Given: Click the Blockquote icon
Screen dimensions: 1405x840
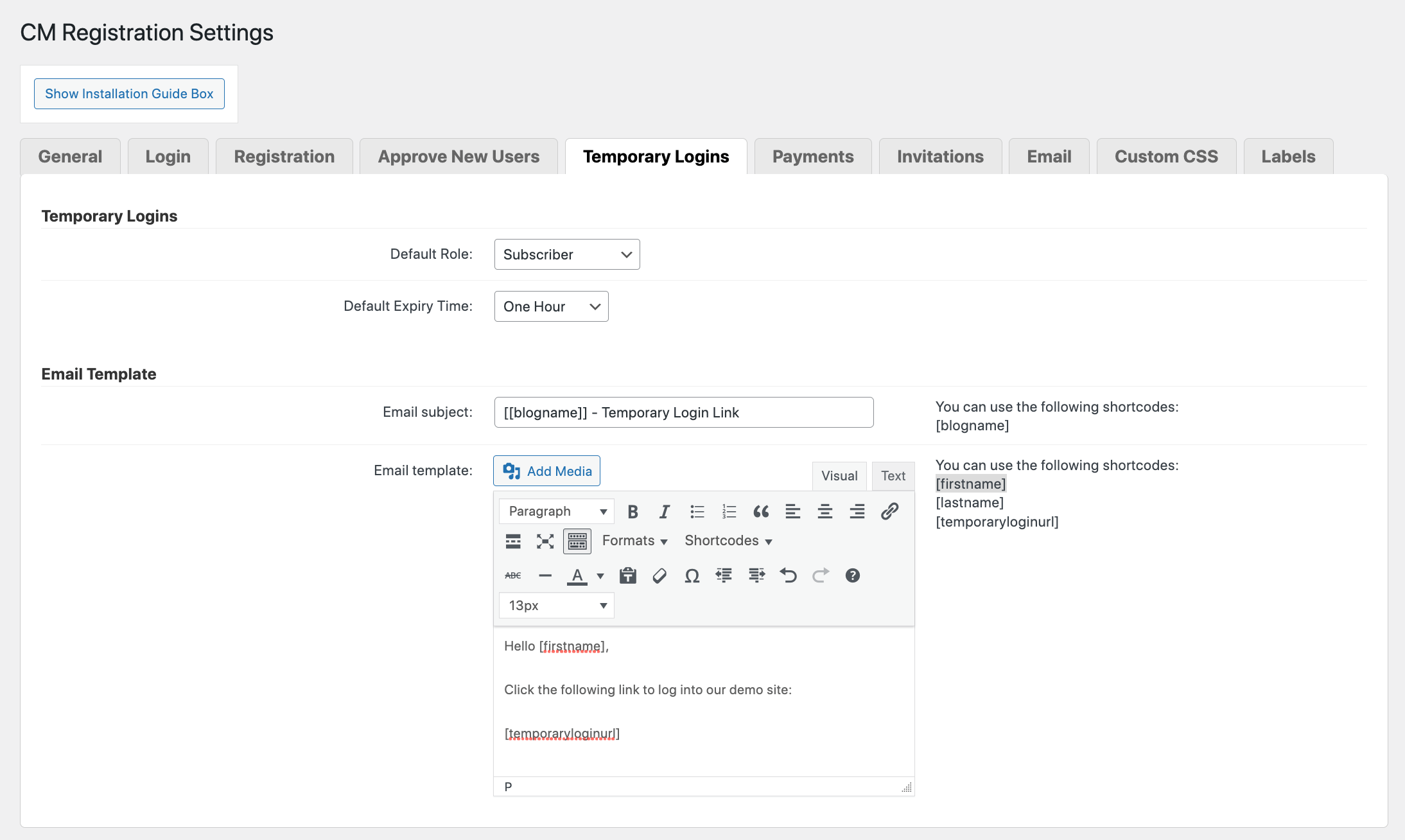Looking at the screenshot, I should tap(759, 510).
